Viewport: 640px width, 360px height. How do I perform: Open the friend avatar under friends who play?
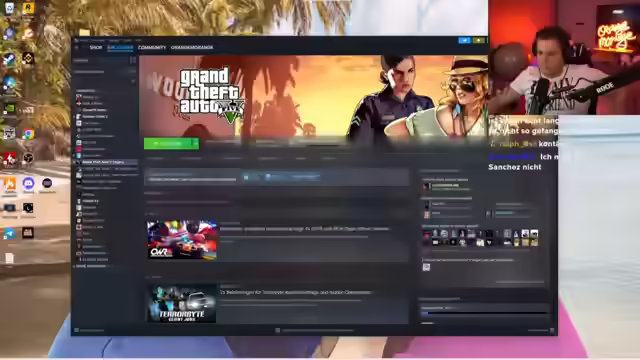click(x=426, y=187)
